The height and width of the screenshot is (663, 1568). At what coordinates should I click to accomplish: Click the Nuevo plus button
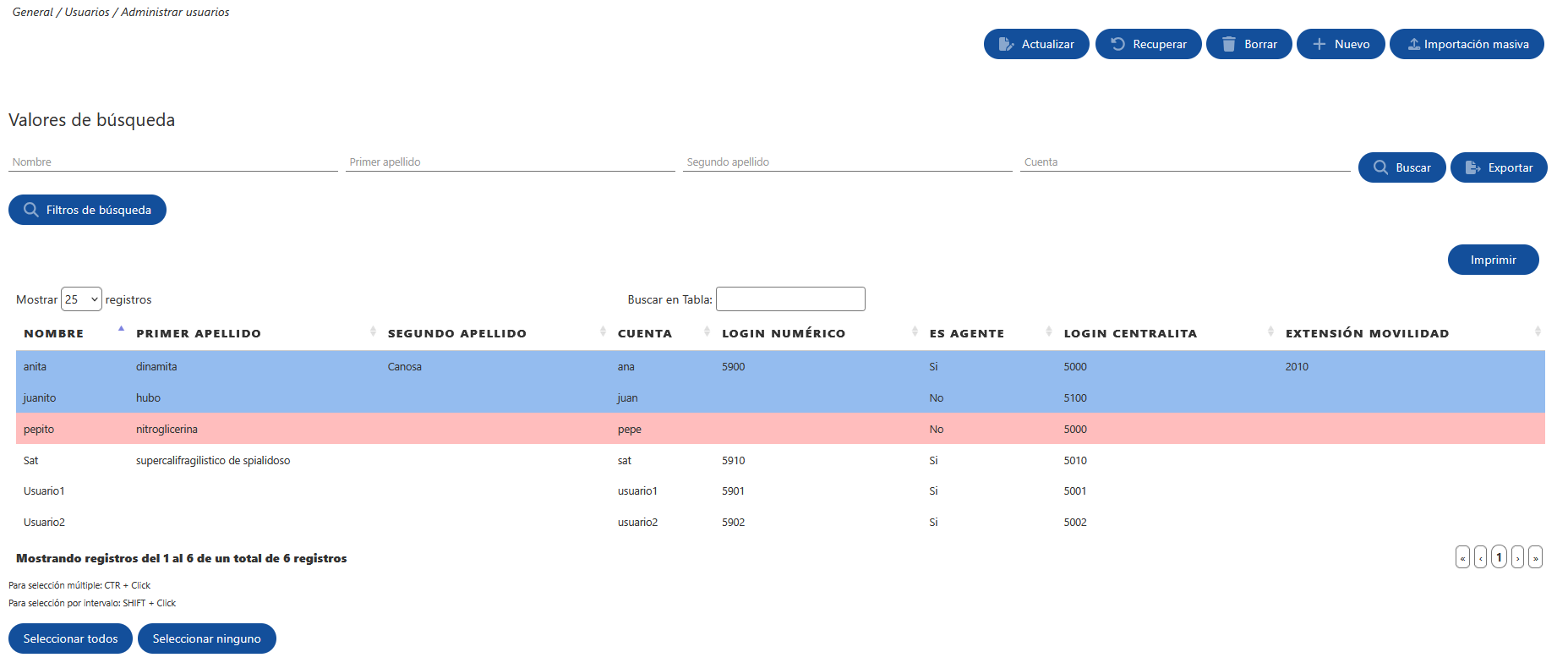[x=1341, y=44]
